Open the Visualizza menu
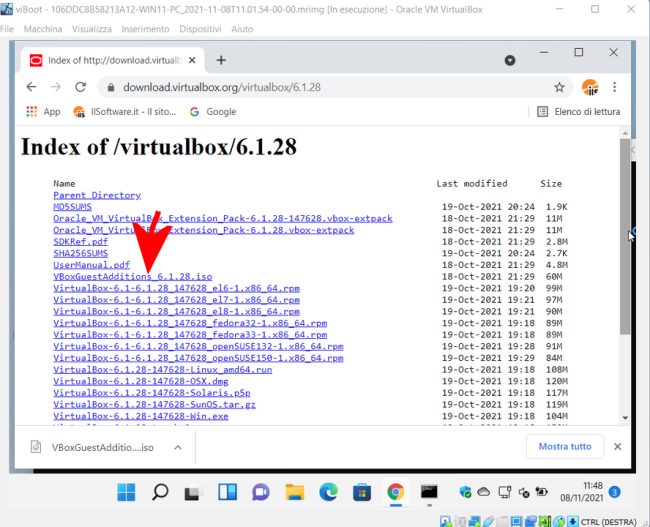Screen dimensions: 650x527 click(92, 29)
